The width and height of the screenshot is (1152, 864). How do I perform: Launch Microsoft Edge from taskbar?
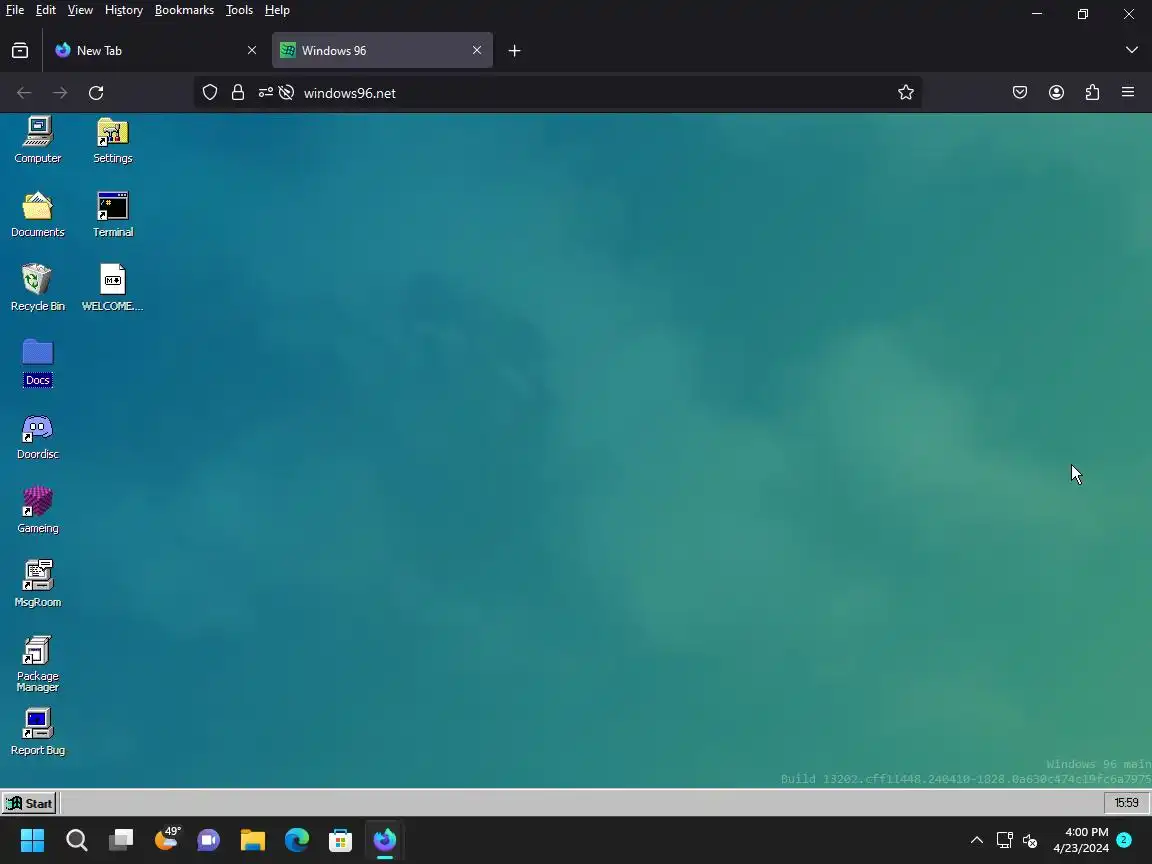pyautogui.click(x=297, y=840)
